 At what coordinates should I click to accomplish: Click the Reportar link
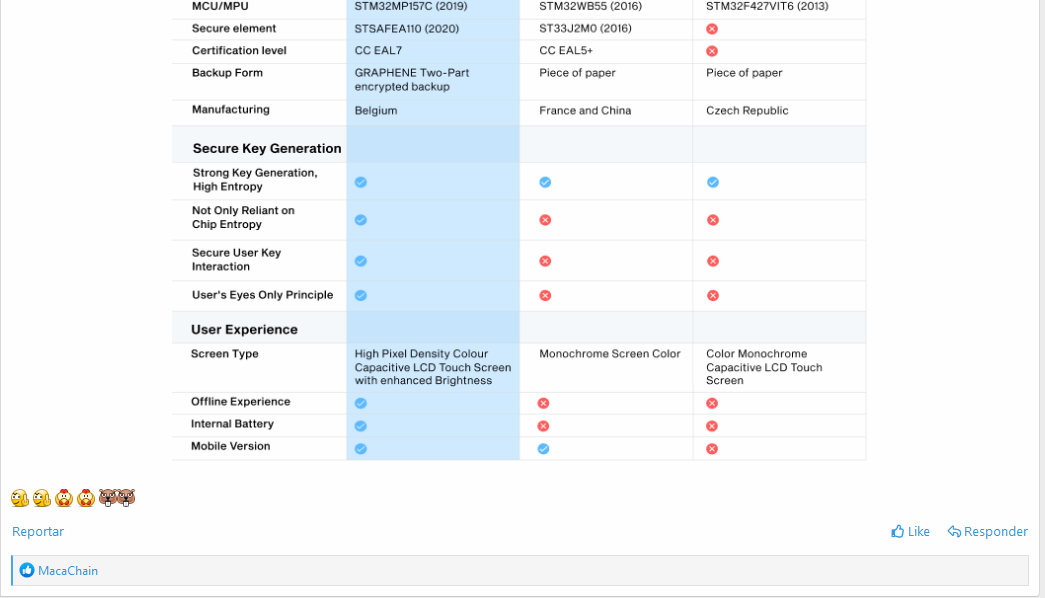coord(38,531)
